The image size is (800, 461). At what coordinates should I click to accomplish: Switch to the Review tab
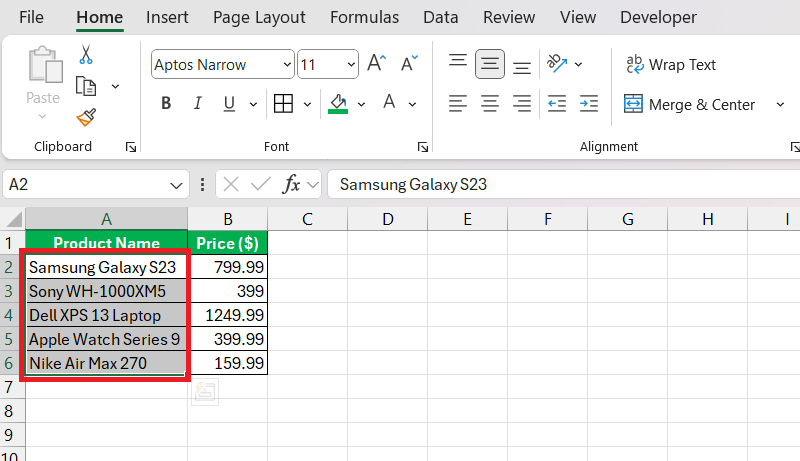509,17
